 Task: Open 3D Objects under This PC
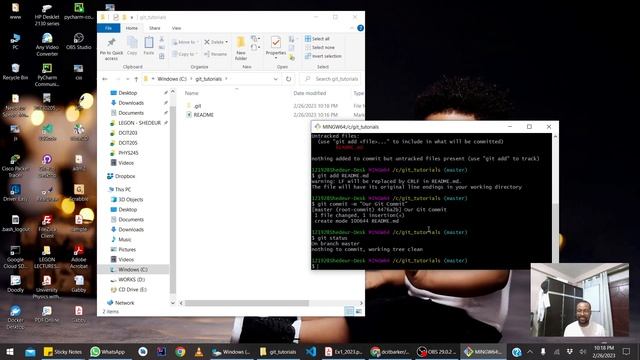click(x=131, y=200)
